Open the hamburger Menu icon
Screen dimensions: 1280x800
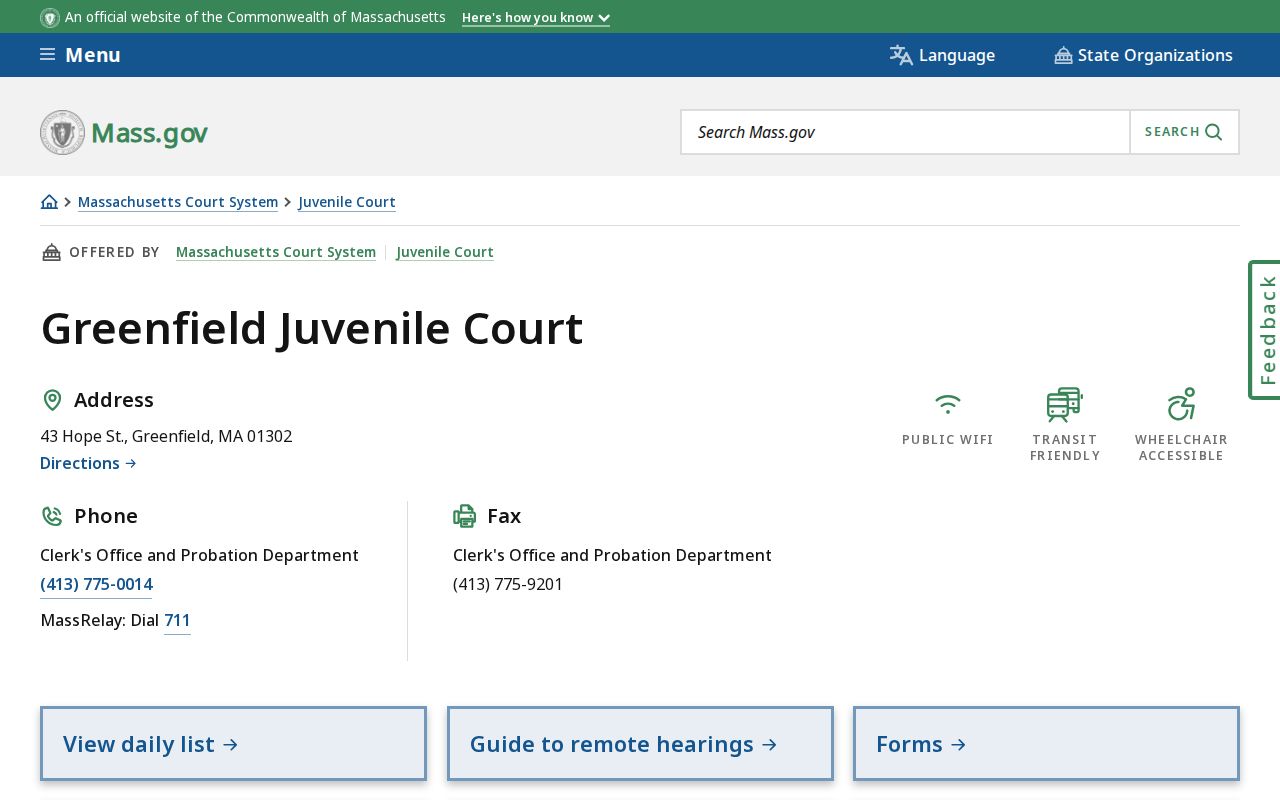pos(47,55)
